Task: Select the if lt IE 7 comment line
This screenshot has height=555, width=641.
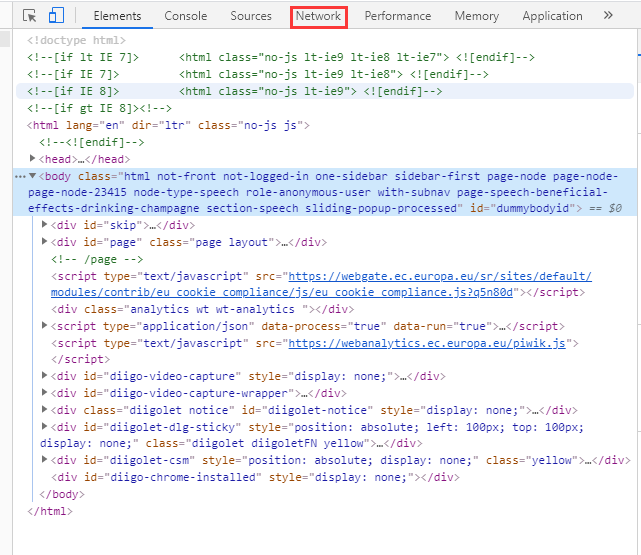Action: [281, 57]
